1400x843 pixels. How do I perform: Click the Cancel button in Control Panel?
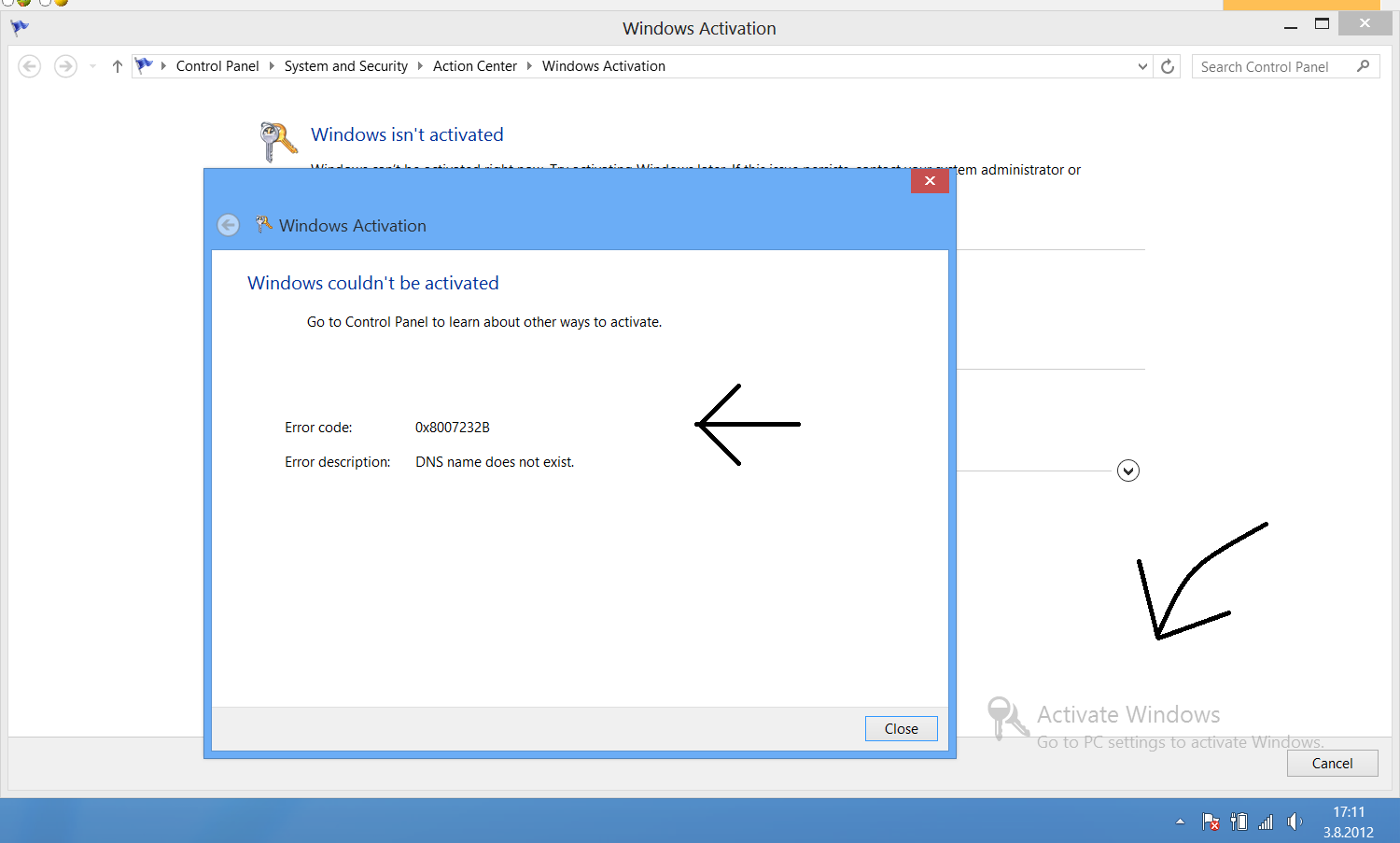[1332, 763]
